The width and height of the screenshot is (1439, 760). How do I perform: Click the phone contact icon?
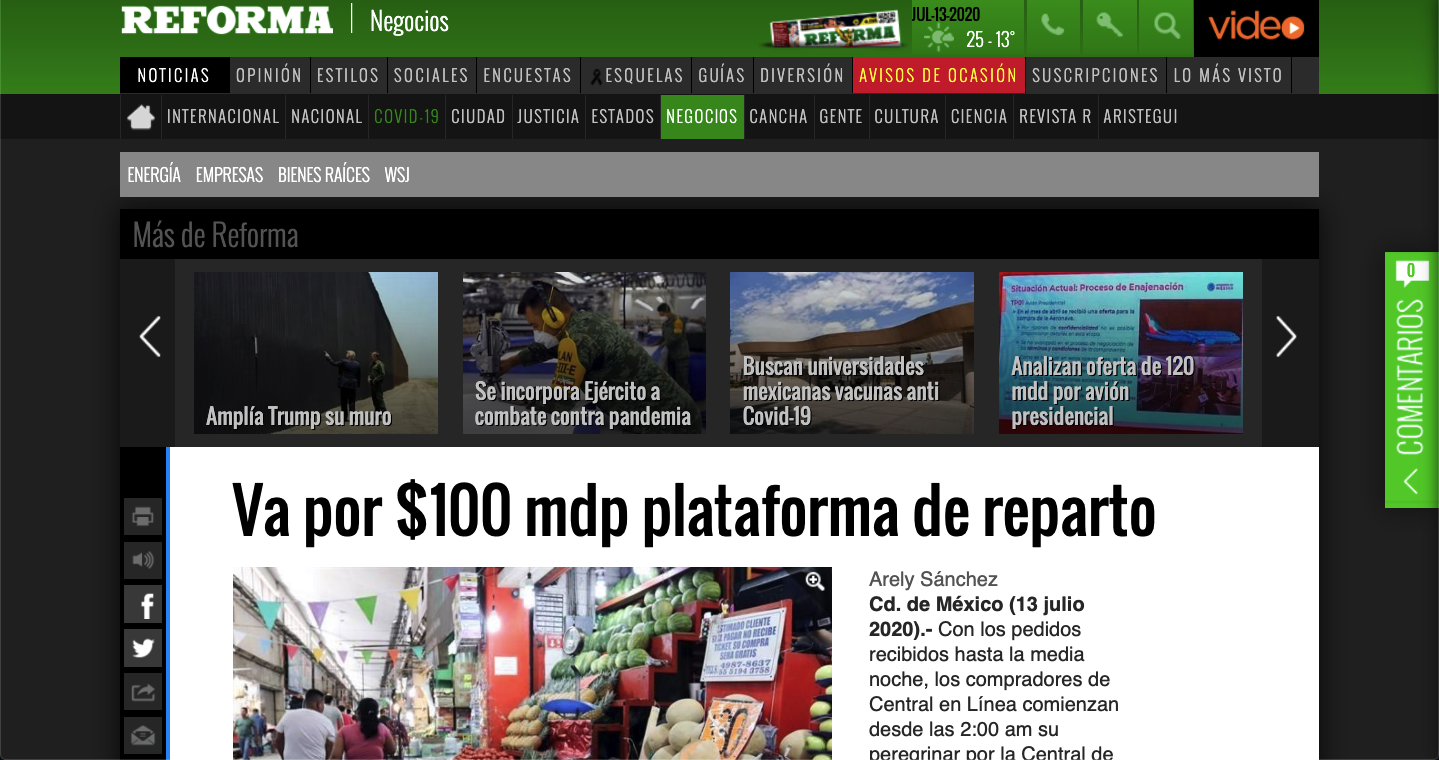[1052, 27]
